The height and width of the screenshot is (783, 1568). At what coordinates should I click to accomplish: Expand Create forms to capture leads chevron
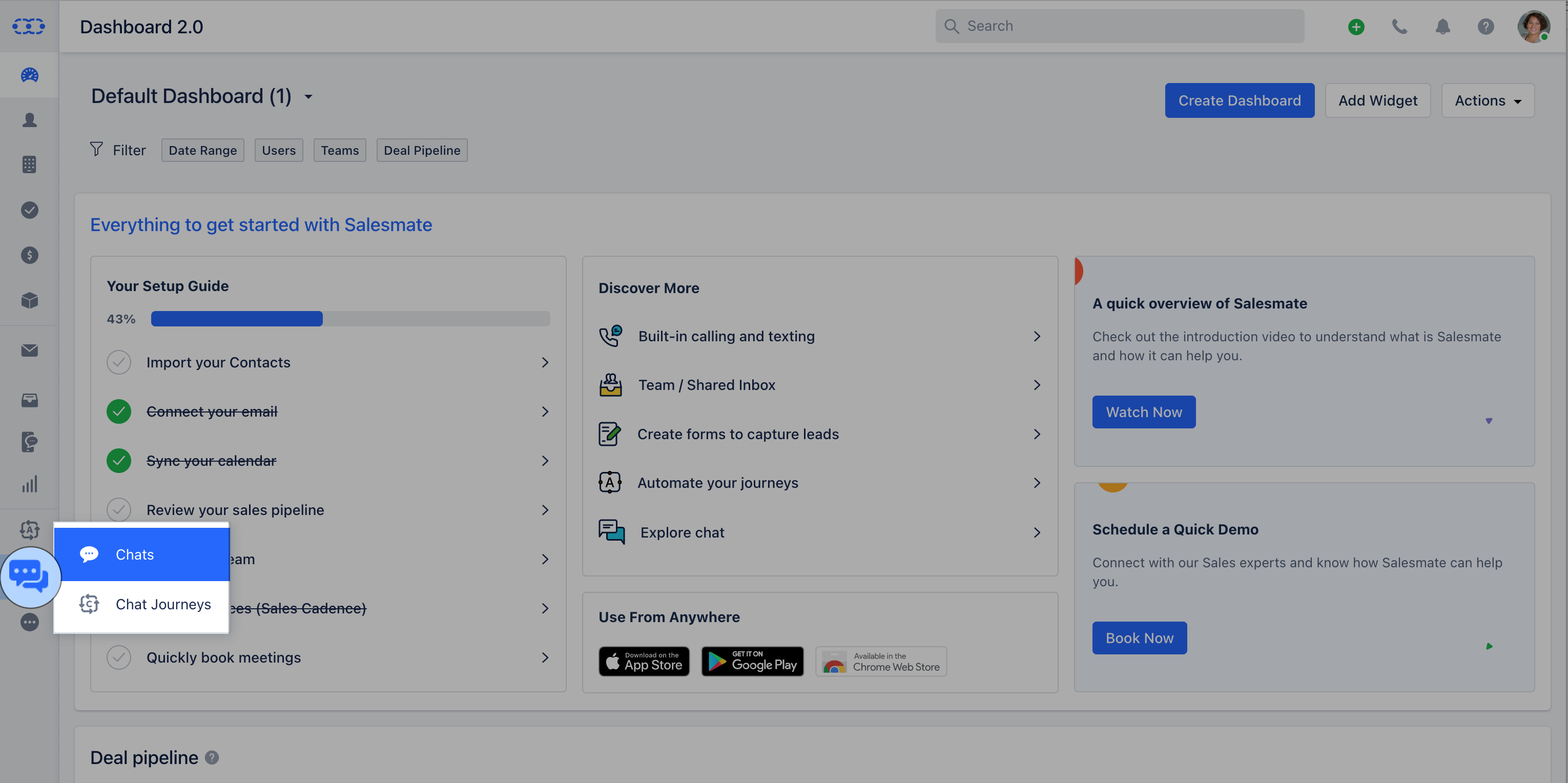(x=1037, y=434)
